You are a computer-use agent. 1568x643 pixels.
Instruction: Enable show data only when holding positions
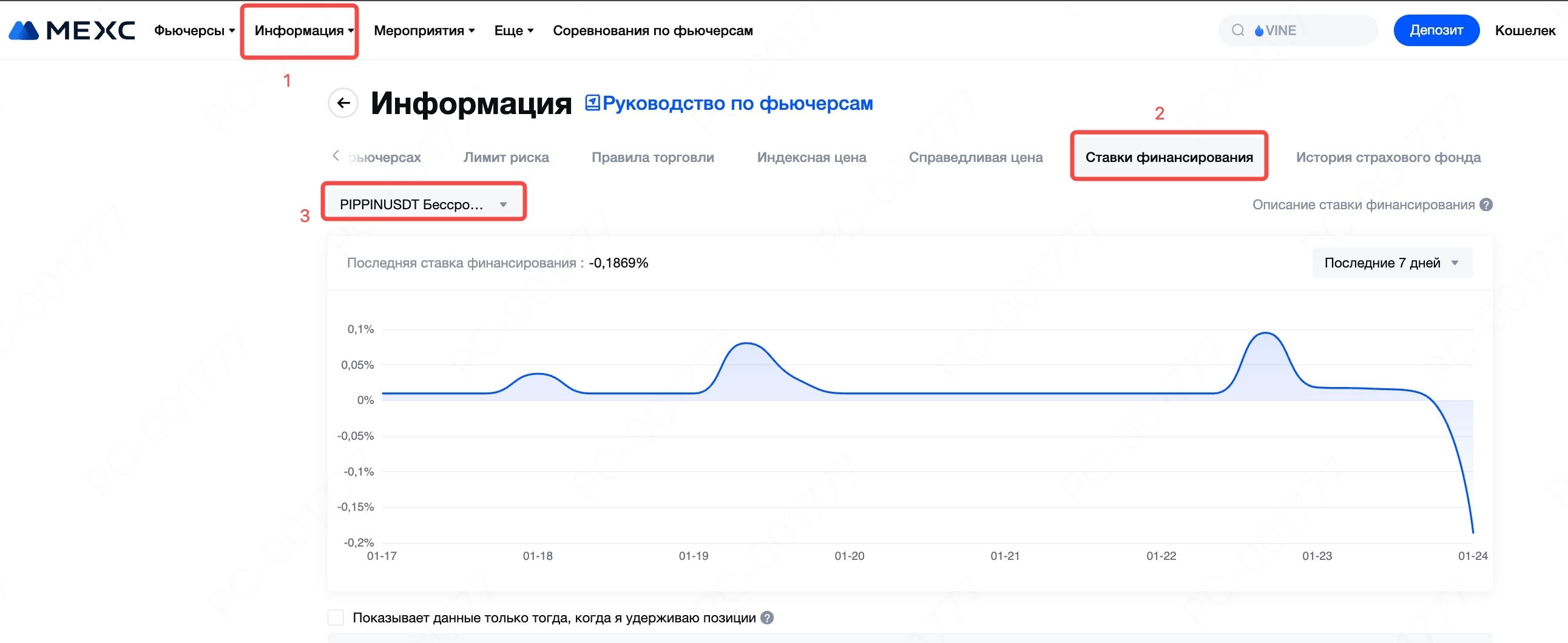(336, 618)
